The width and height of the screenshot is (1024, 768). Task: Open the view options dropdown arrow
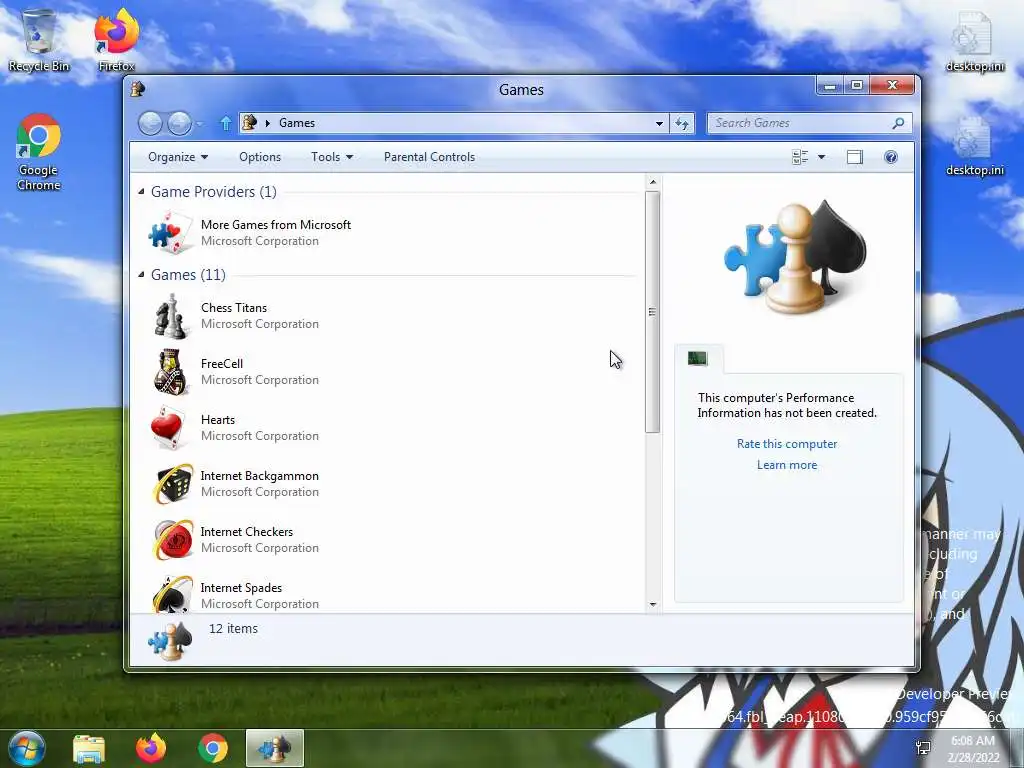tap(822, 157)
